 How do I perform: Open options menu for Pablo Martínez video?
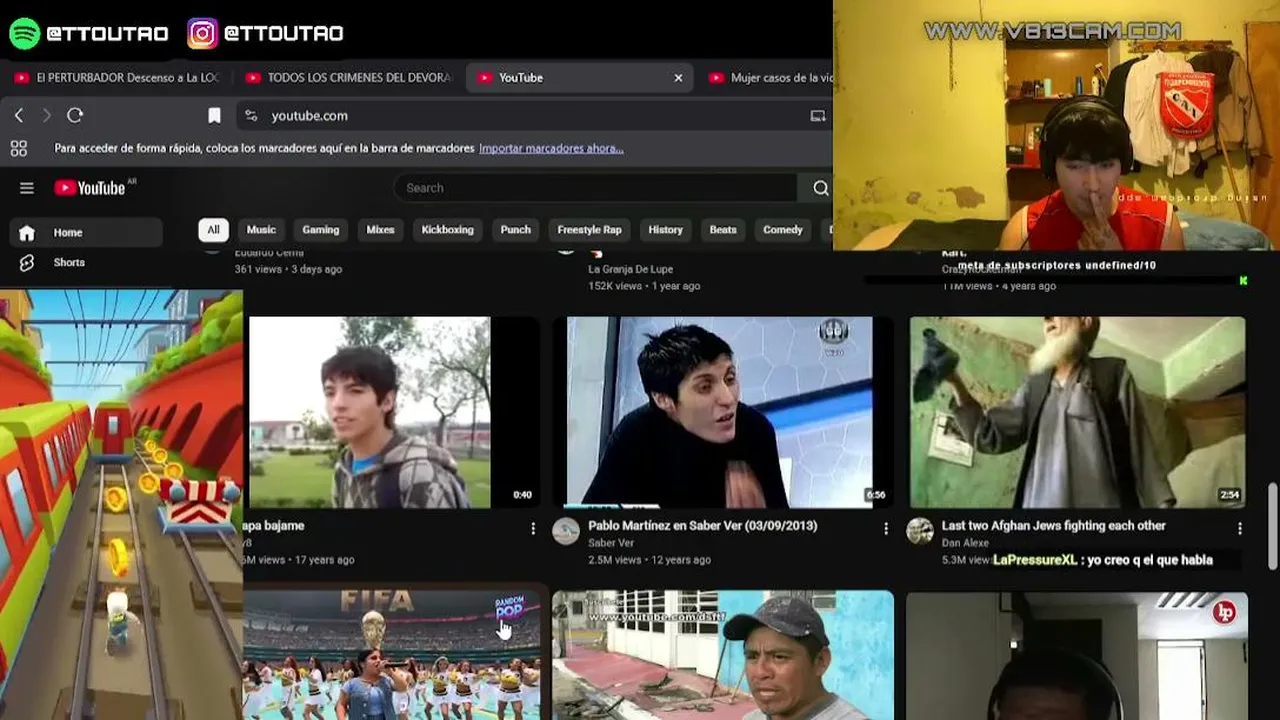point(886,528)
